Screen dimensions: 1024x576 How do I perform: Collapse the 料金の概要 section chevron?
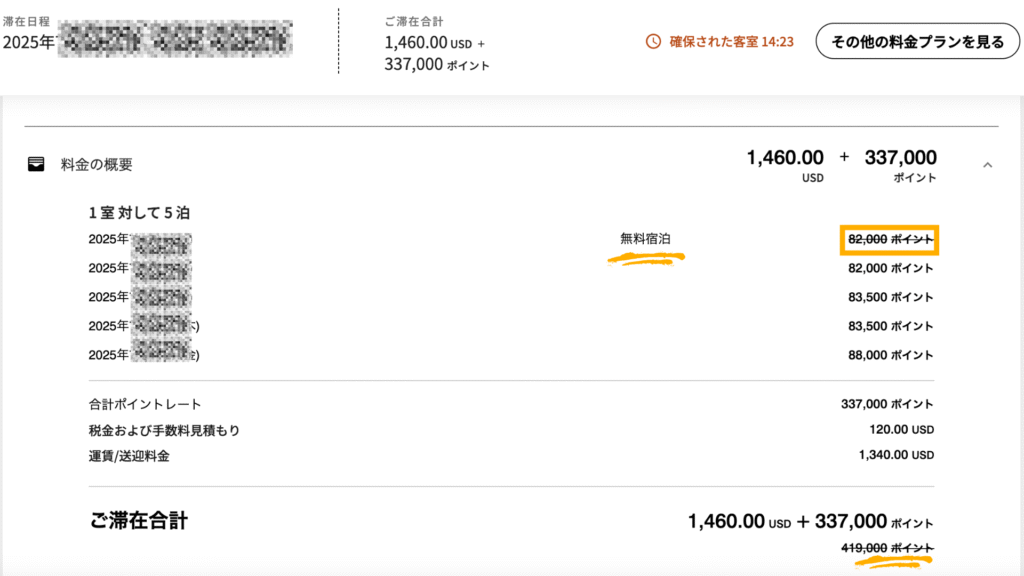[987, 165]
